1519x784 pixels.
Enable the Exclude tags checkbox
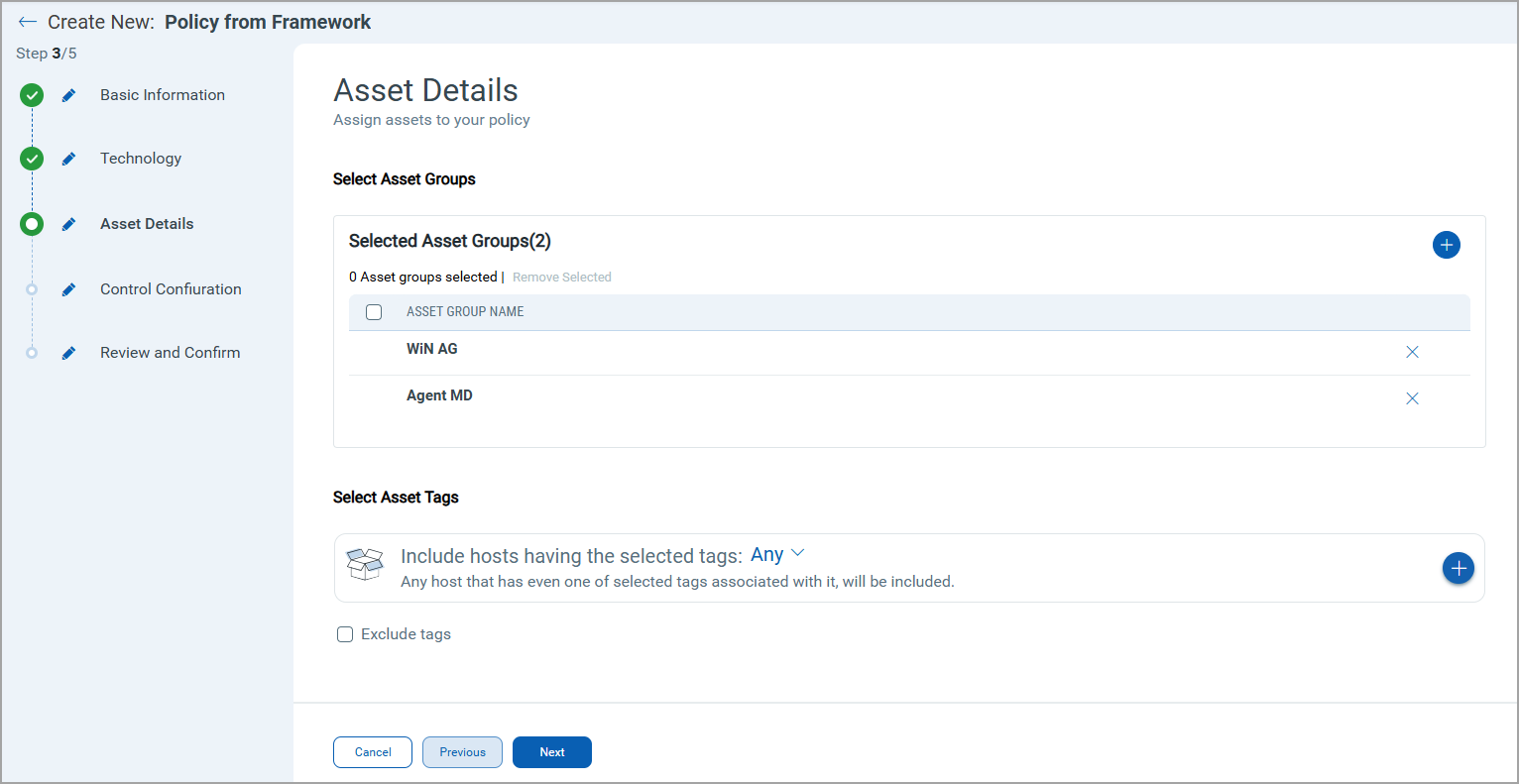345,634
